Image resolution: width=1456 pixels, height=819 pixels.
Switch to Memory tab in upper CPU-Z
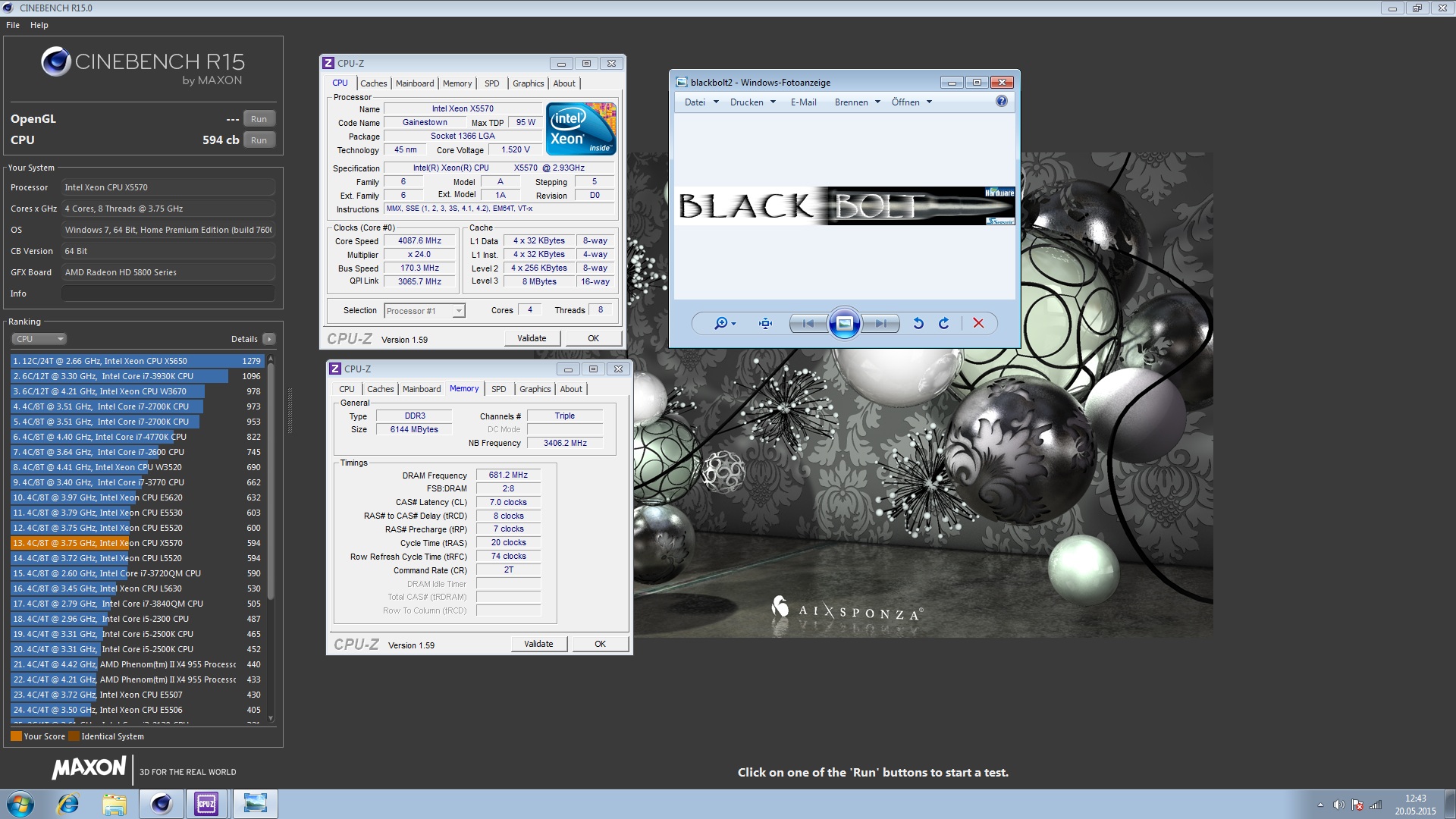[457, 83]
